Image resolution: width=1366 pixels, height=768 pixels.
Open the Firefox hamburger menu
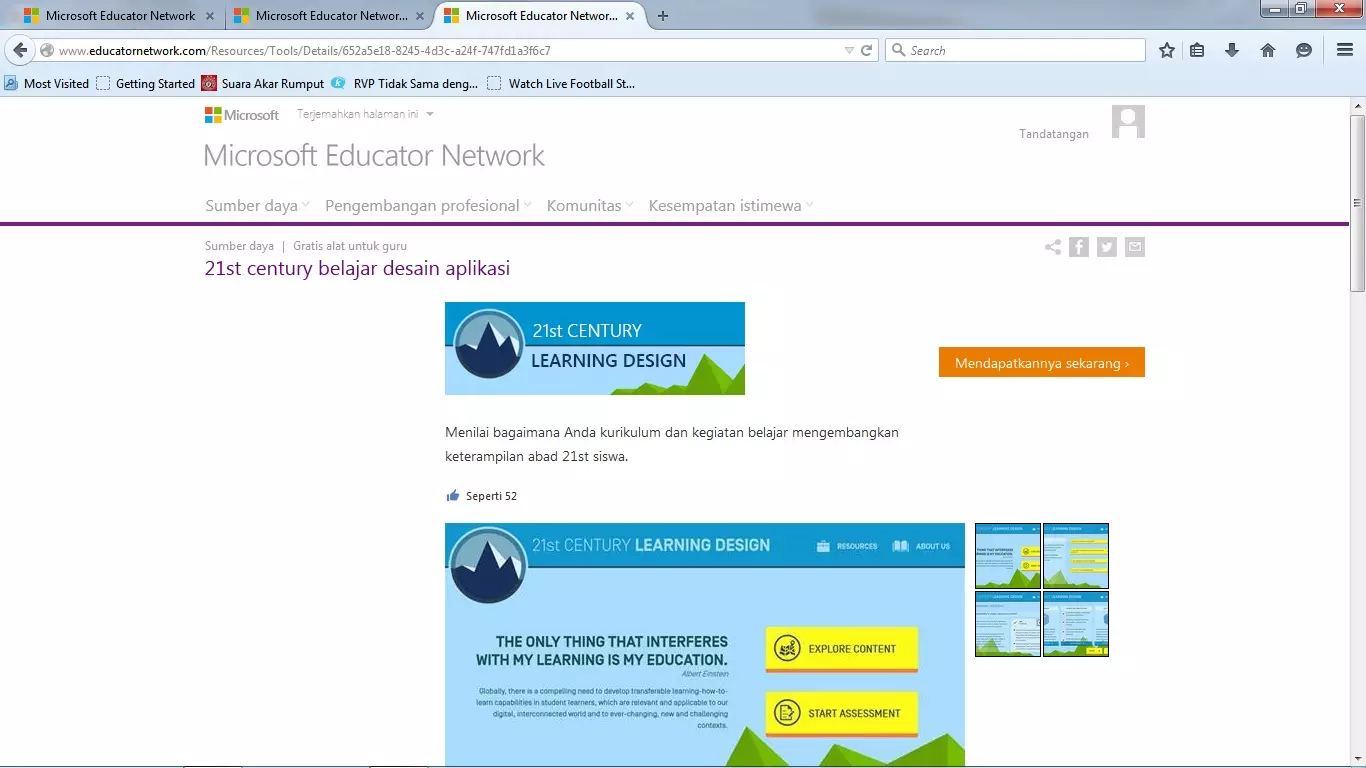(x=1344, y=51)
